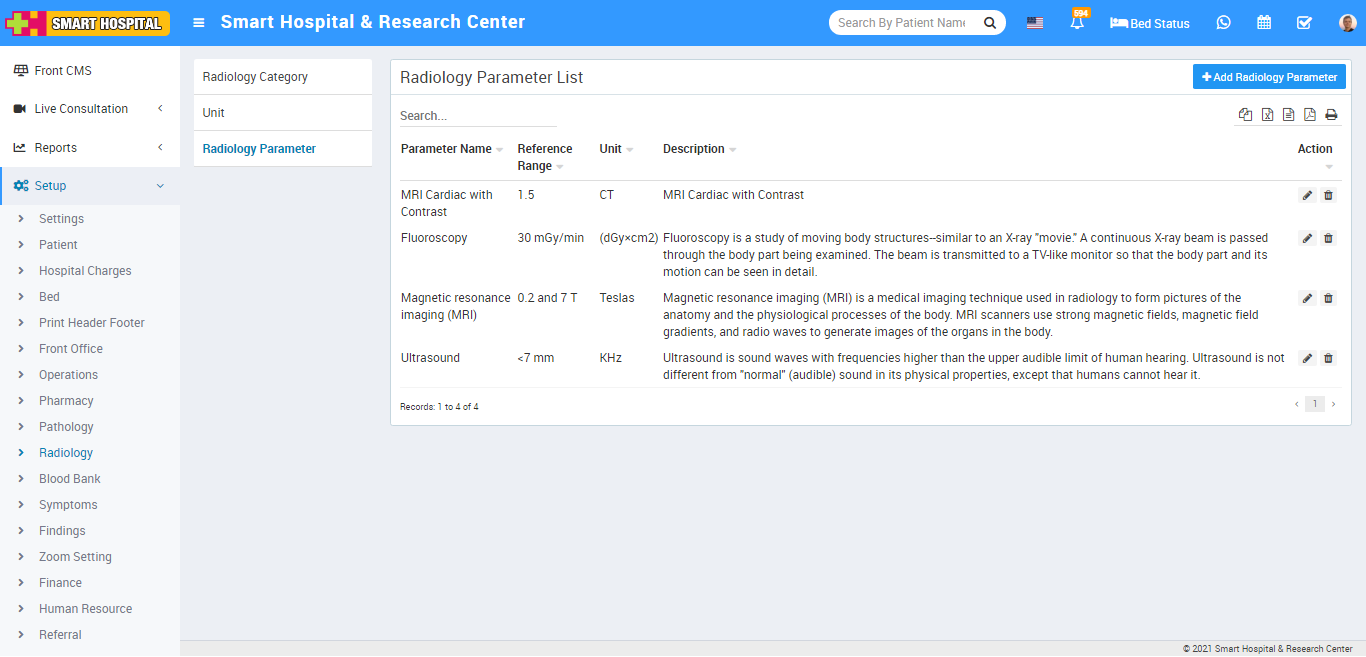This screenshot has width=1366, height=657.
Task: Open language selector US flag
Action: (x=1035, y=23)
